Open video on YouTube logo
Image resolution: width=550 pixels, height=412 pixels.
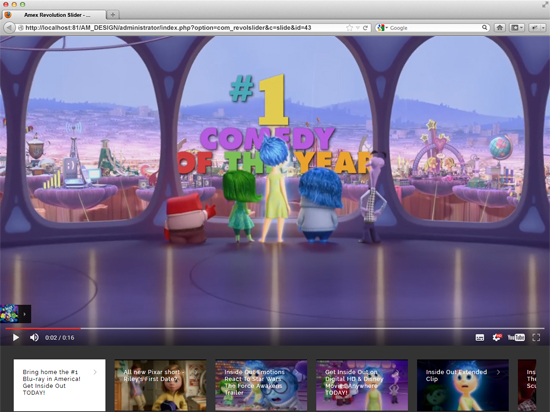point(516,337)
